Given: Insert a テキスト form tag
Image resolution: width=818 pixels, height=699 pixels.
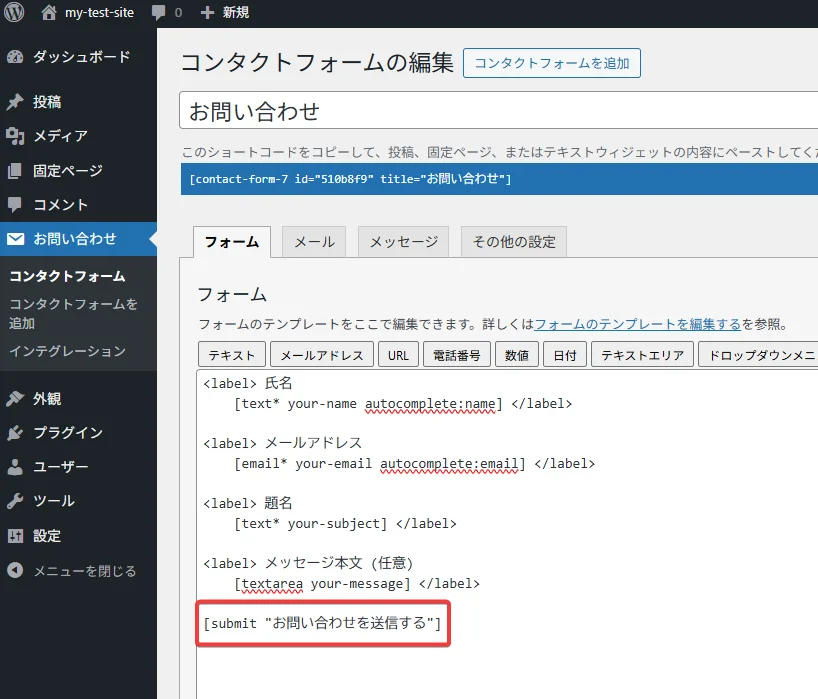Looking at the screenshot, I should pyautogui.click(x=232, y=355).
